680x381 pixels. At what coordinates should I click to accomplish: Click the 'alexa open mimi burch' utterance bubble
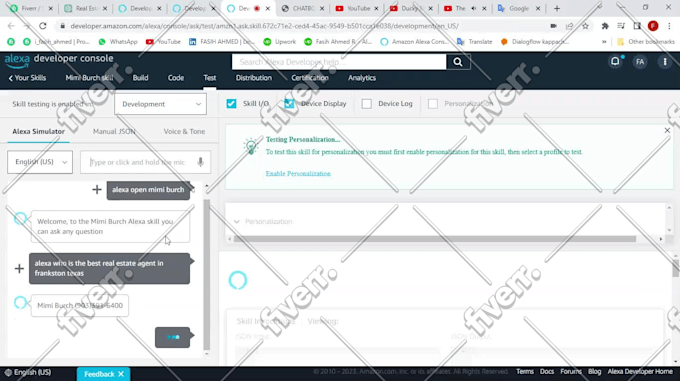148,190
